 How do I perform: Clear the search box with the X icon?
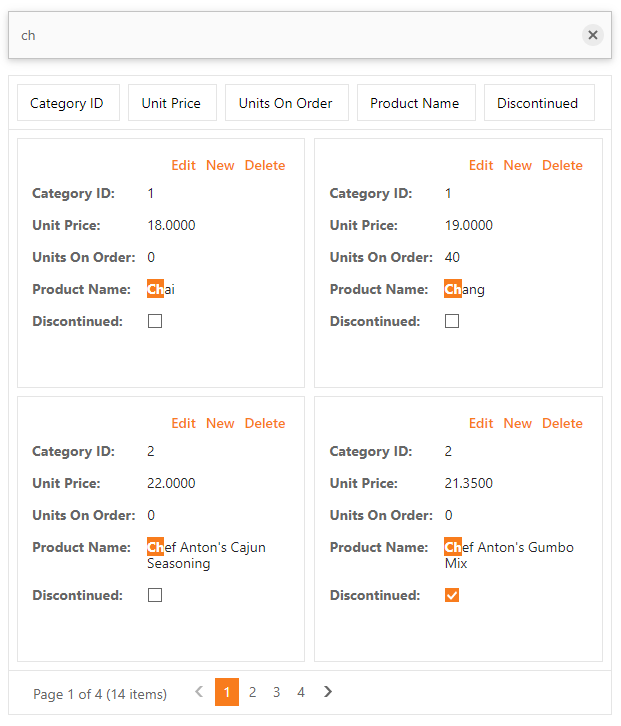pyautogui.click(x=592, y=35)
